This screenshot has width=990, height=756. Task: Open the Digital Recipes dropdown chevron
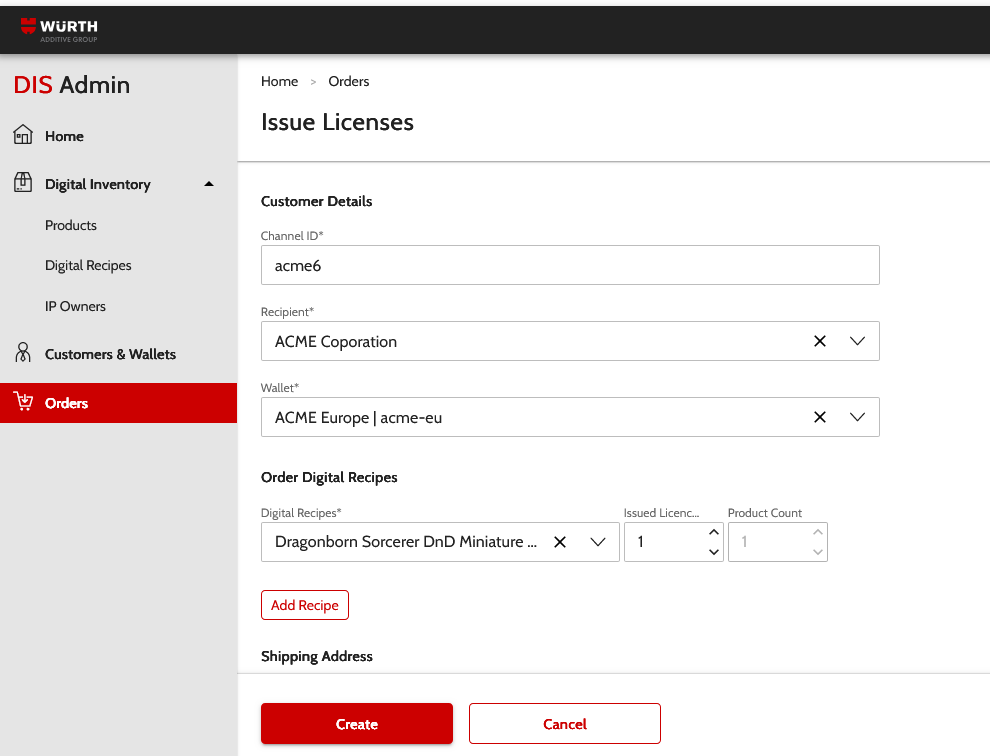pyautogui.click(x=598, y=542)
